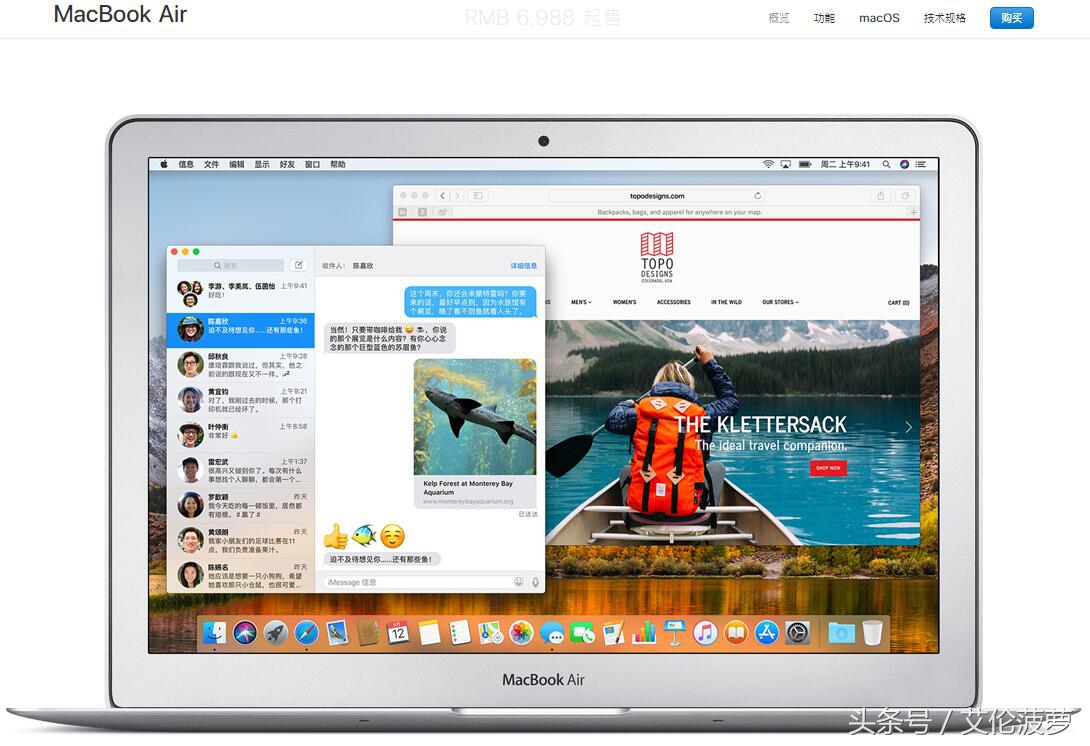This screenshot has height=746, width=1090.
Task: Open FaceTime from the Dock
Action: (x=582, y=633)
